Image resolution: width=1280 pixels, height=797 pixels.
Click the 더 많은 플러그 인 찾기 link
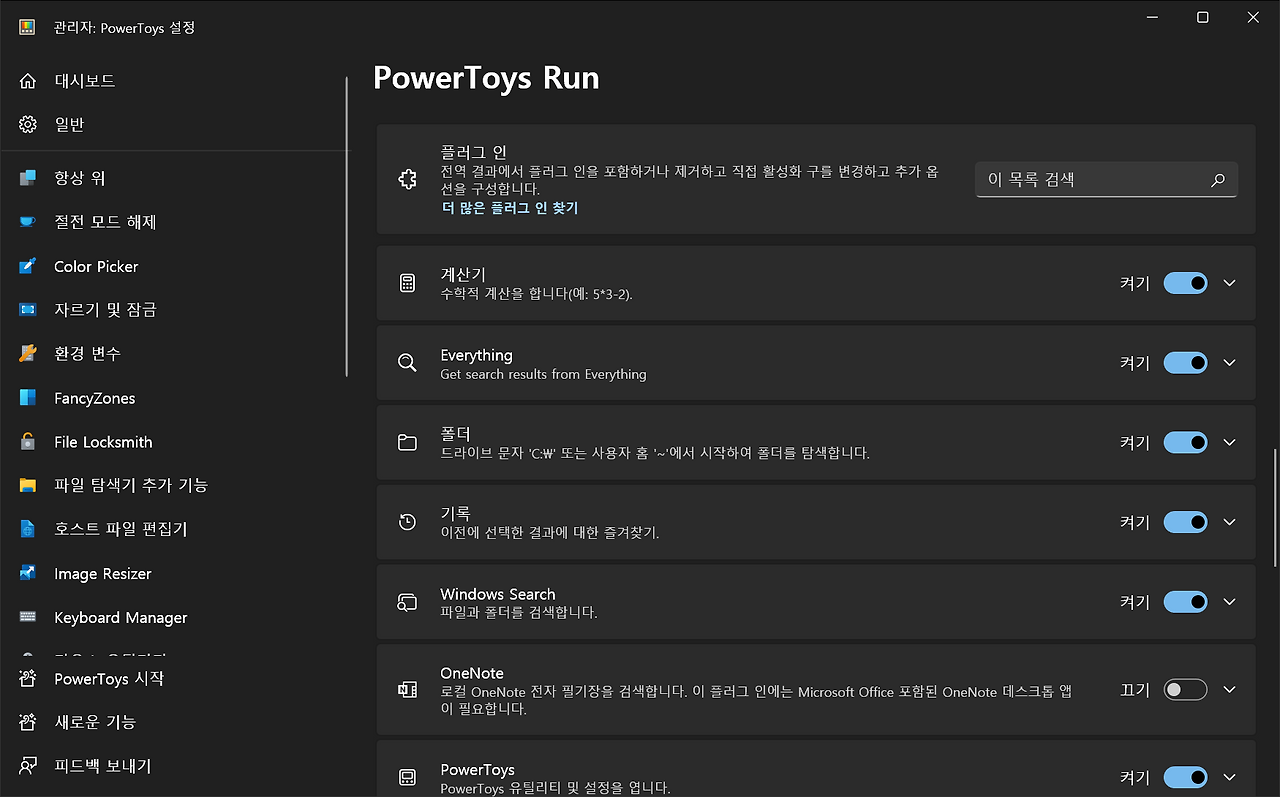[510, 207]
